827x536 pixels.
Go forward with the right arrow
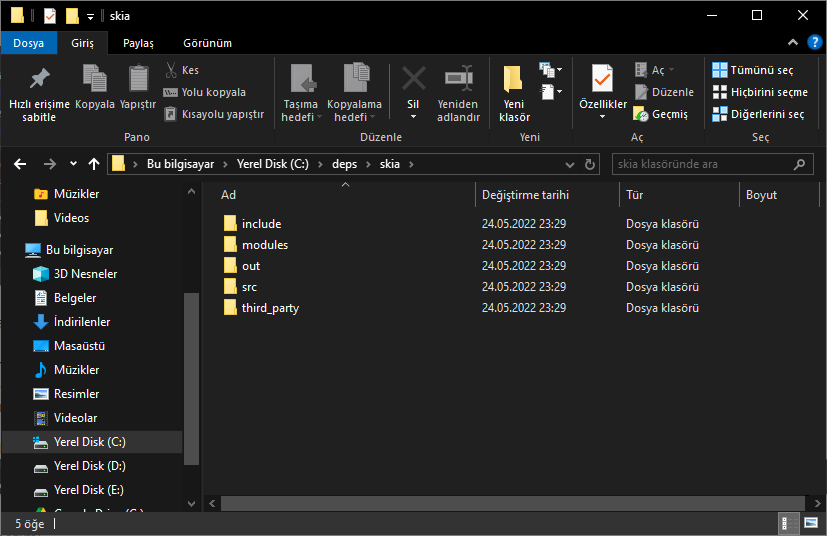coord(50,164)
